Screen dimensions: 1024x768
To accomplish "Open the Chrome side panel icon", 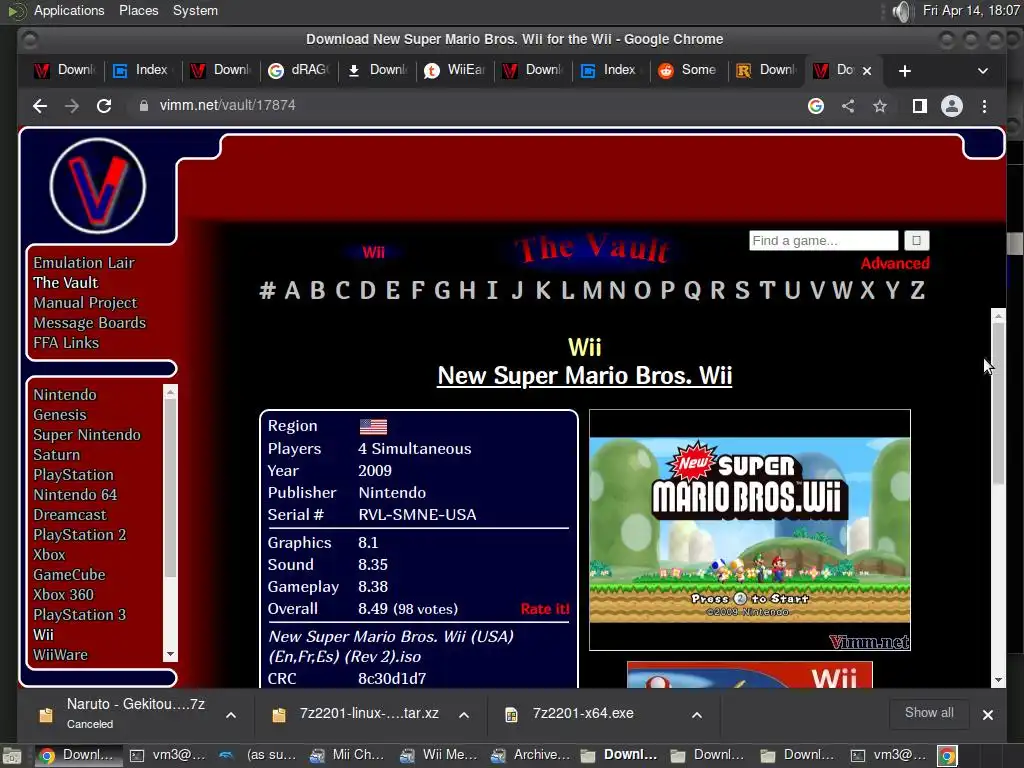I will point(920,106).
